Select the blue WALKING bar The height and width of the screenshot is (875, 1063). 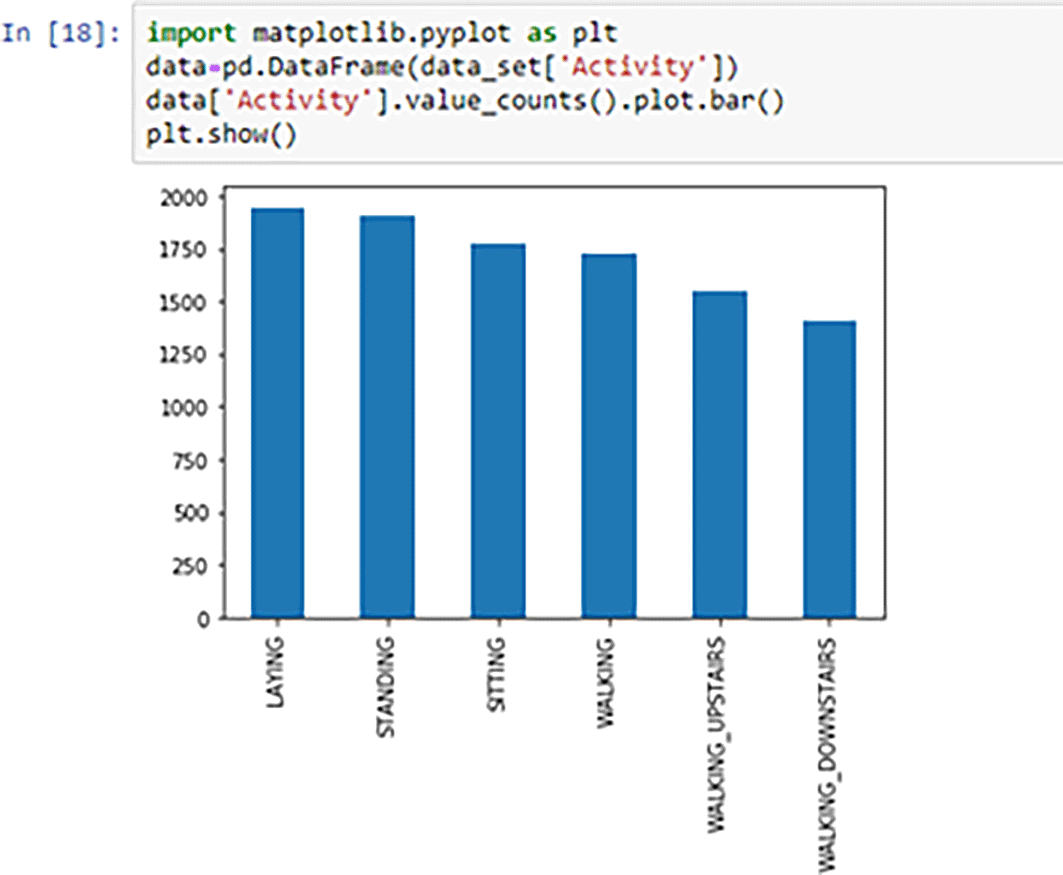(x=608, y=436)
